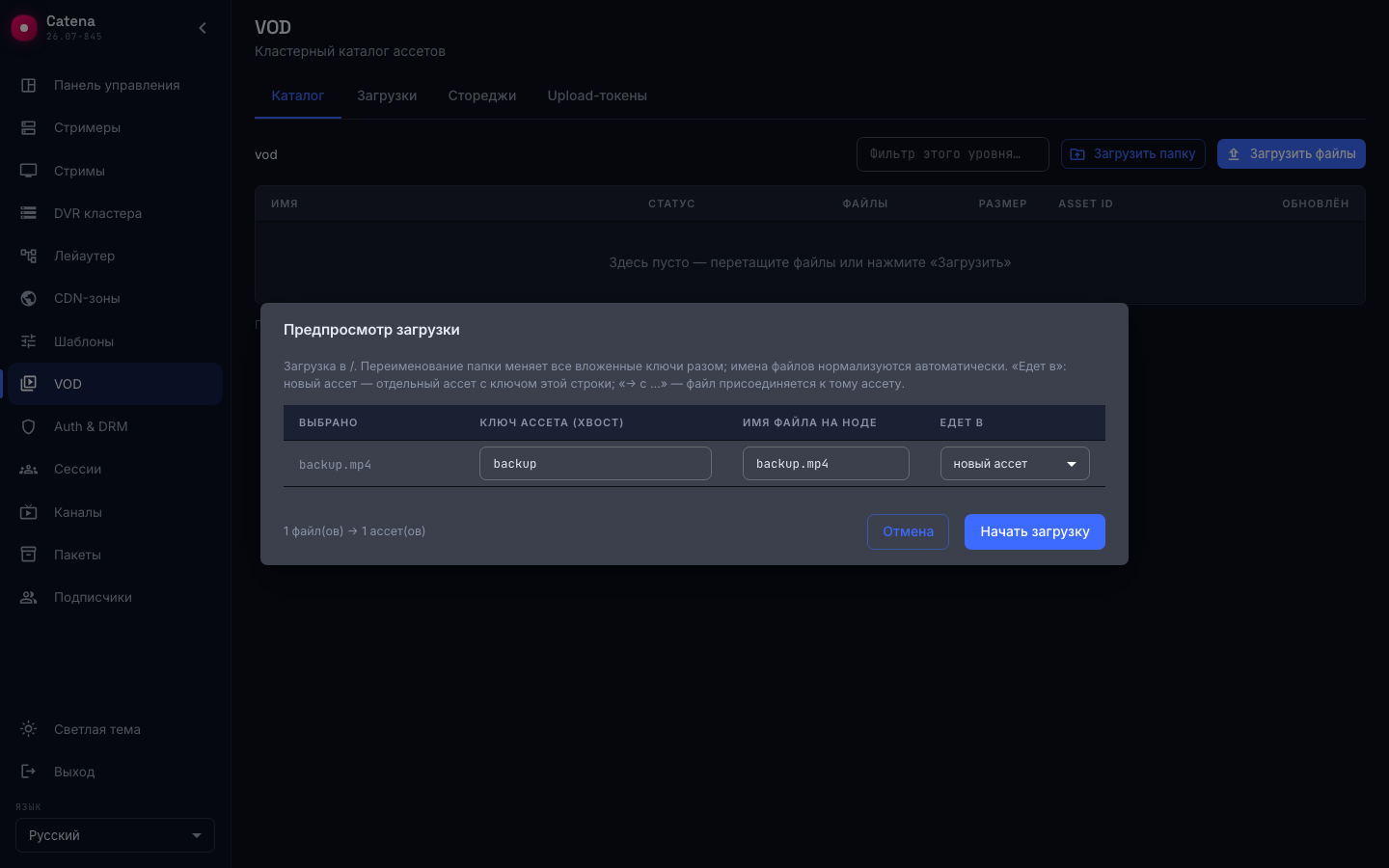Screen dimensions: 1389x868
Task: Click the Шаблоны sliders icon
Action: (29, 341)
